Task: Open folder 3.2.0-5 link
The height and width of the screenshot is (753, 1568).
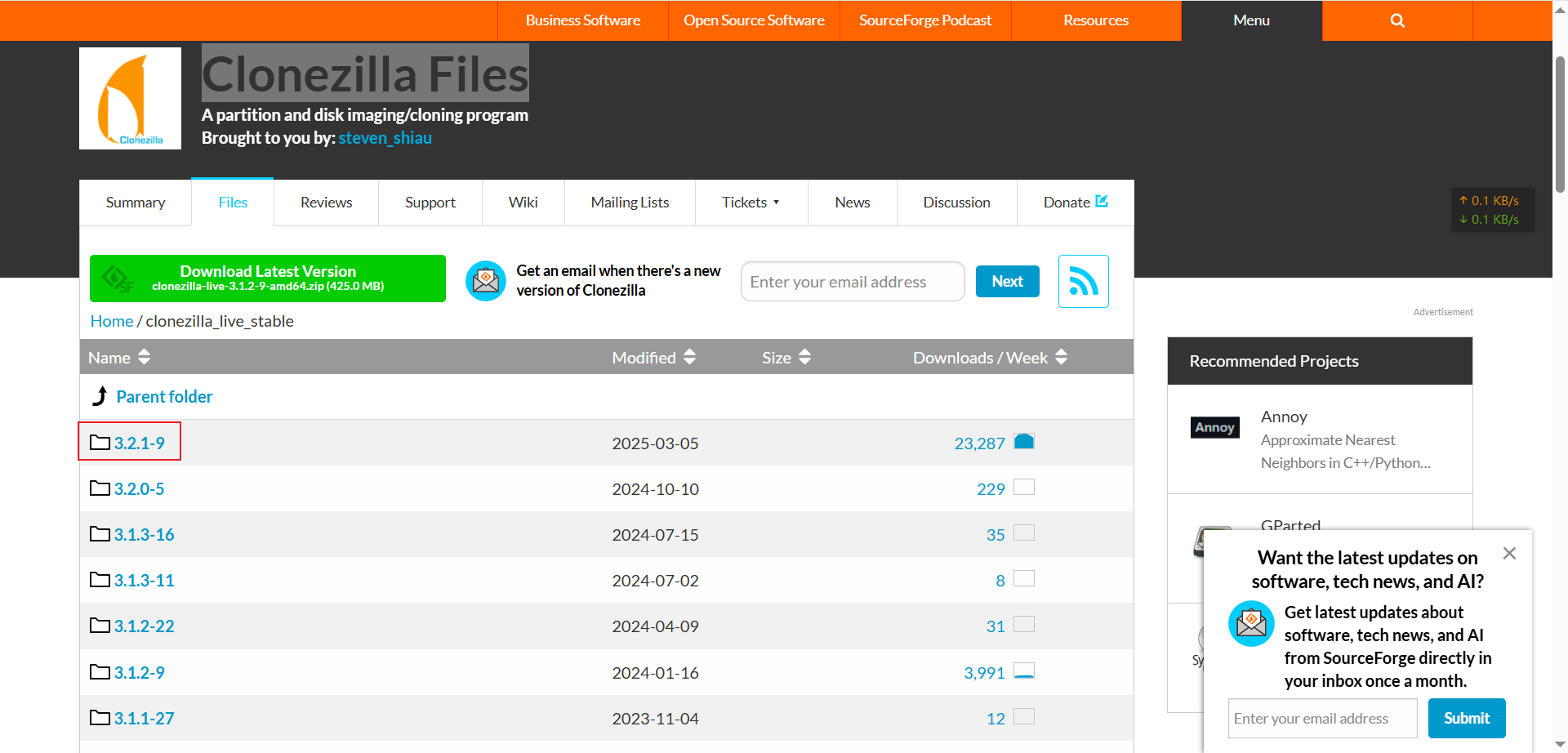Action: click(x=139, y=488)
